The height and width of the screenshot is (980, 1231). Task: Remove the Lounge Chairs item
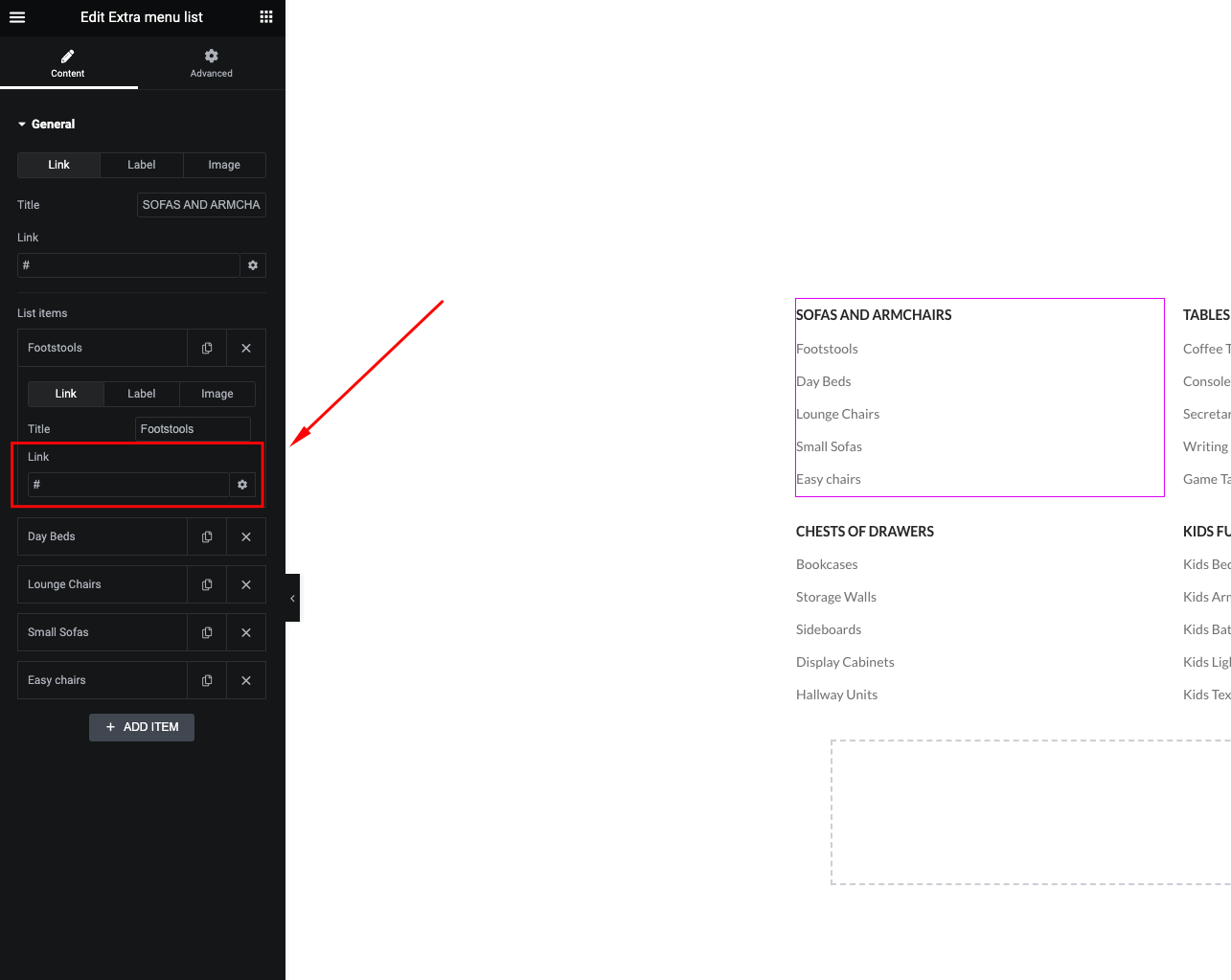tap(246, 584)
